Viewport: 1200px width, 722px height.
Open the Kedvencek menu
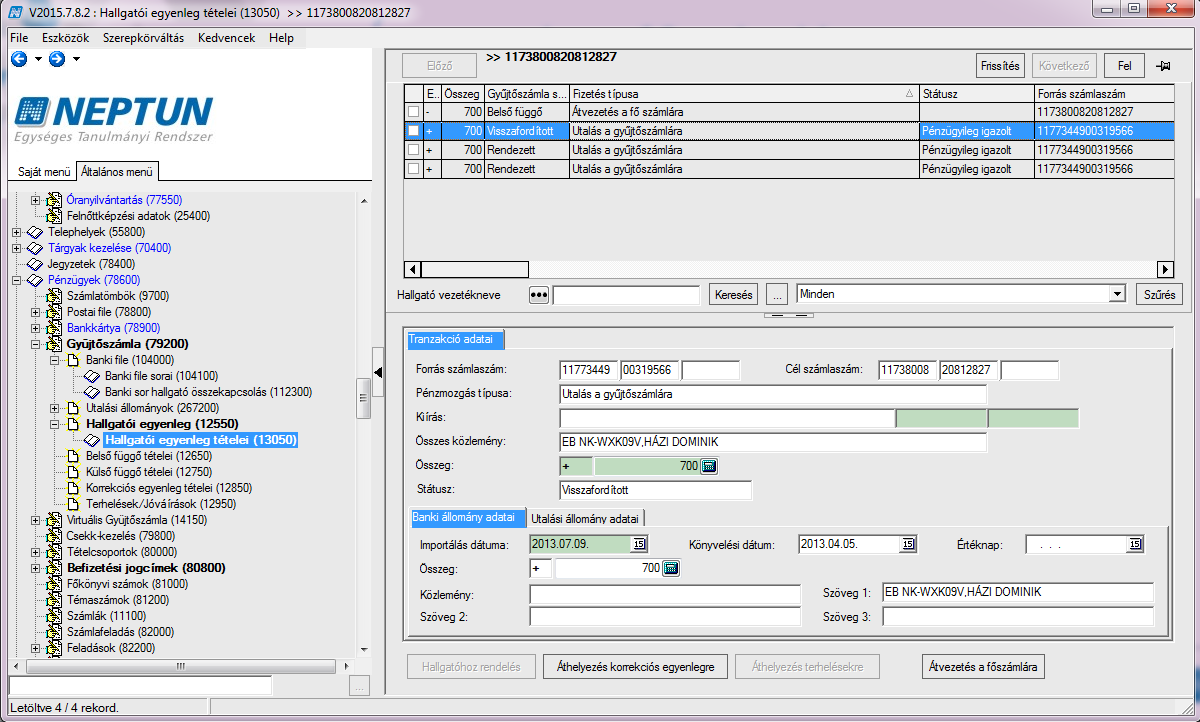coord(226,38)
